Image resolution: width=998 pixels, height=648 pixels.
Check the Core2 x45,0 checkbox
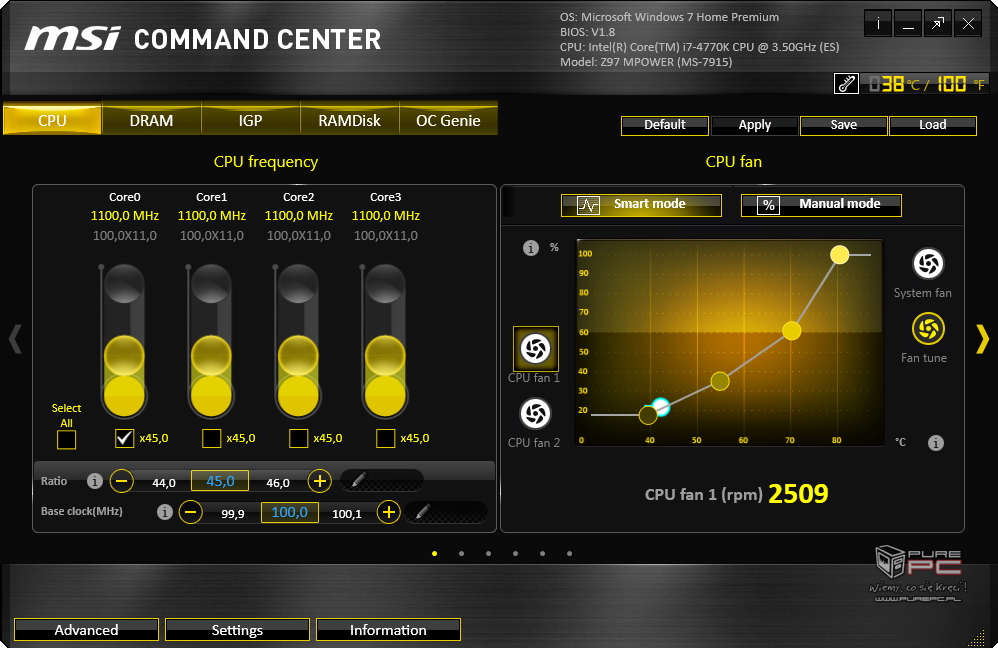(x=299, y=438)
